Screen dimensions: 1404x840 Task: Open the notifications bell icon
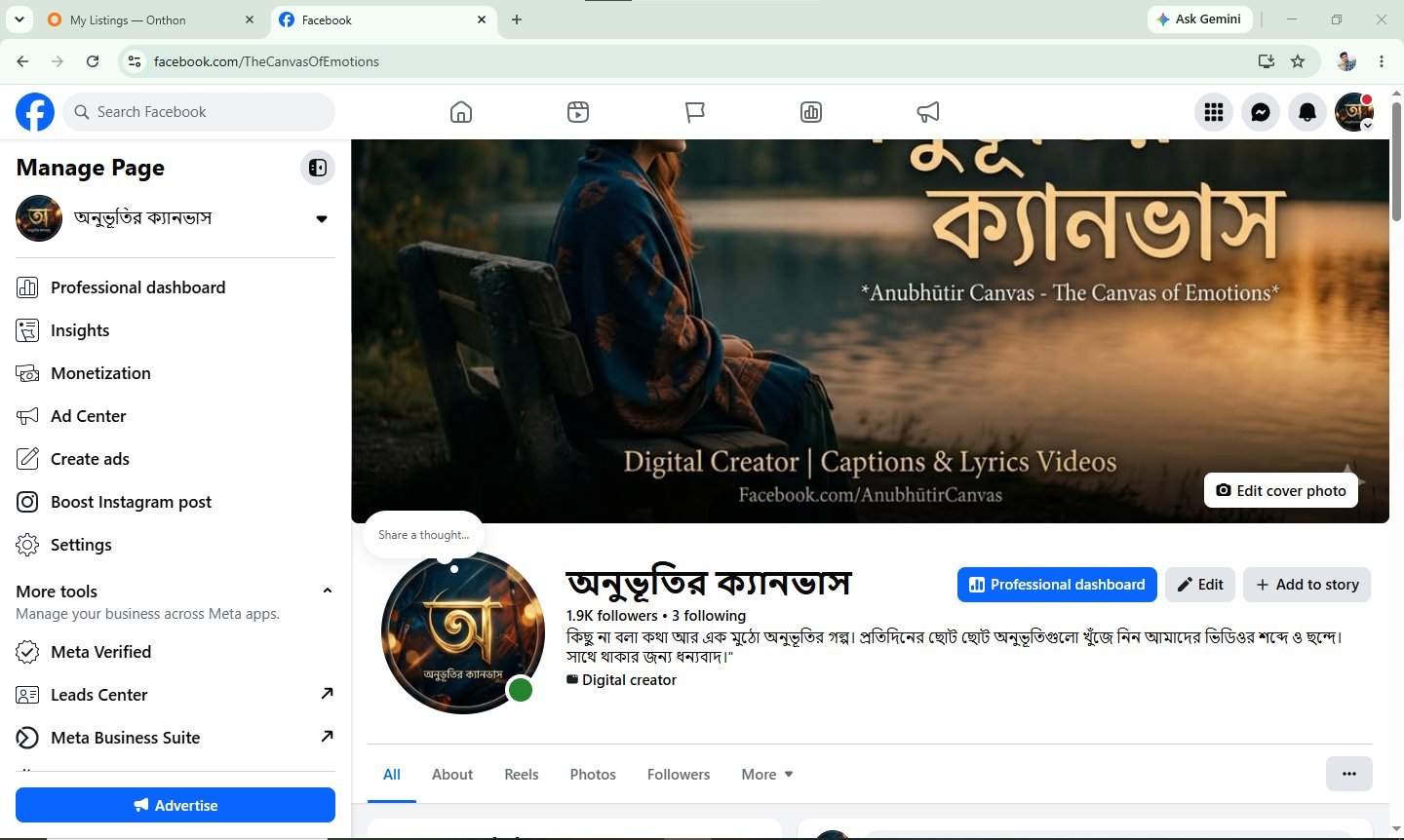tap(1307, 112)
